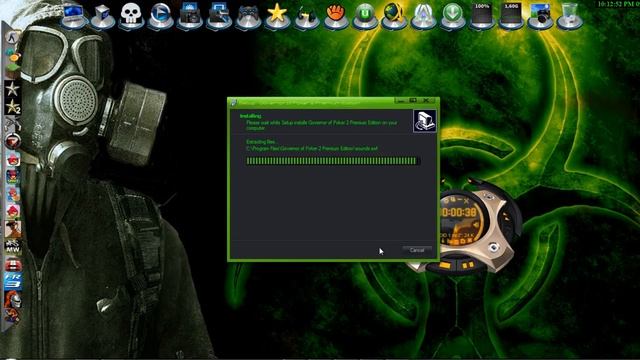Viewport: 640px width, 360px height.
Task: Click the 'Installing' heading in setup window
Action: pos(251,116)
